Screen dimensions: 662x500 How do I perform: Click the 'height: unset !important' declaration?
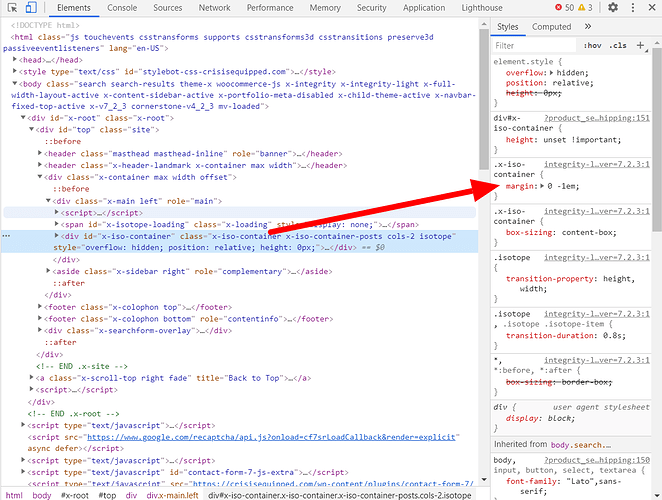563,140
